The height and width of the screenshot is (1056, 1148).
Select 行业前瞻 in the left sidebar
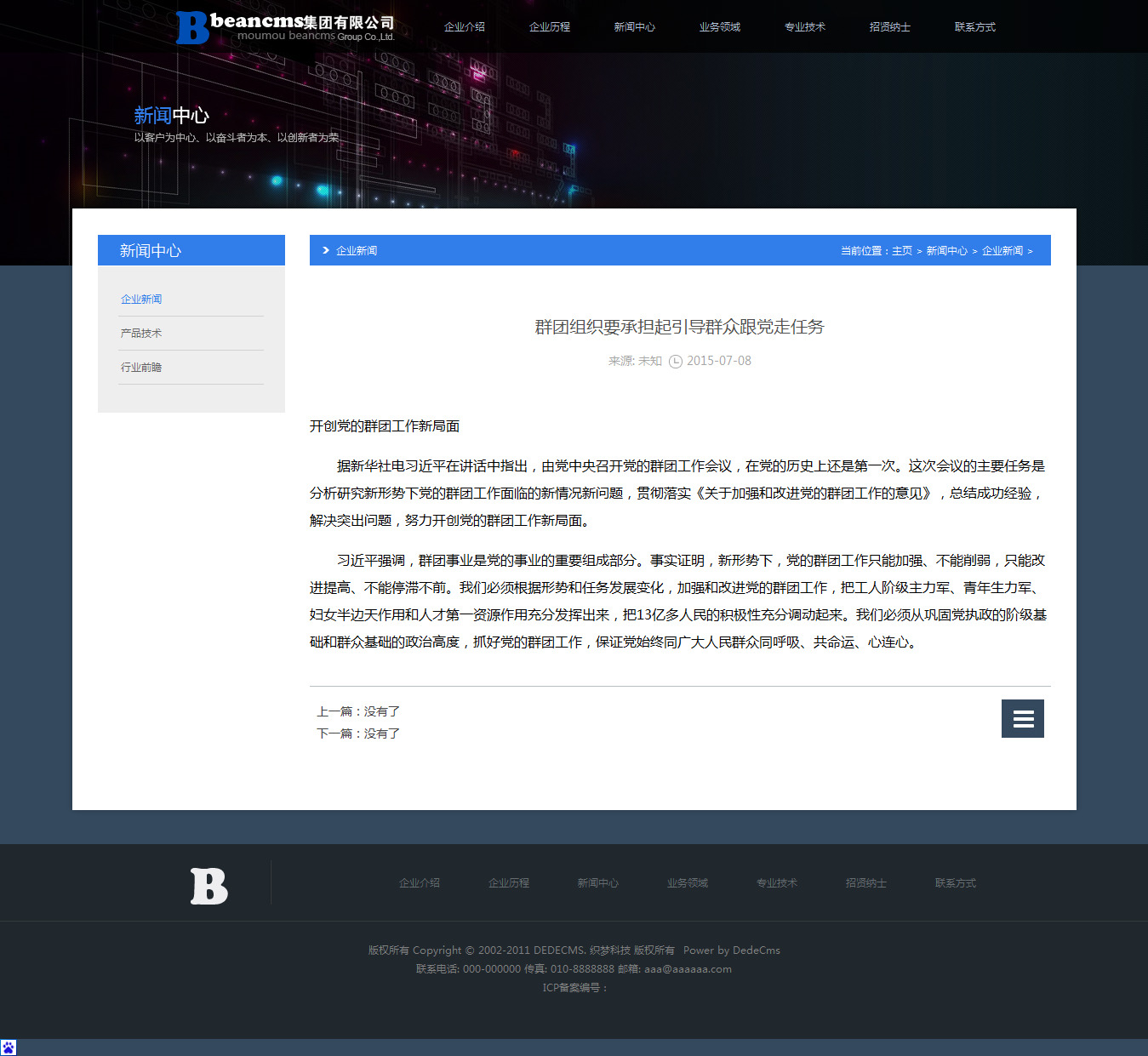pos(141,368)
